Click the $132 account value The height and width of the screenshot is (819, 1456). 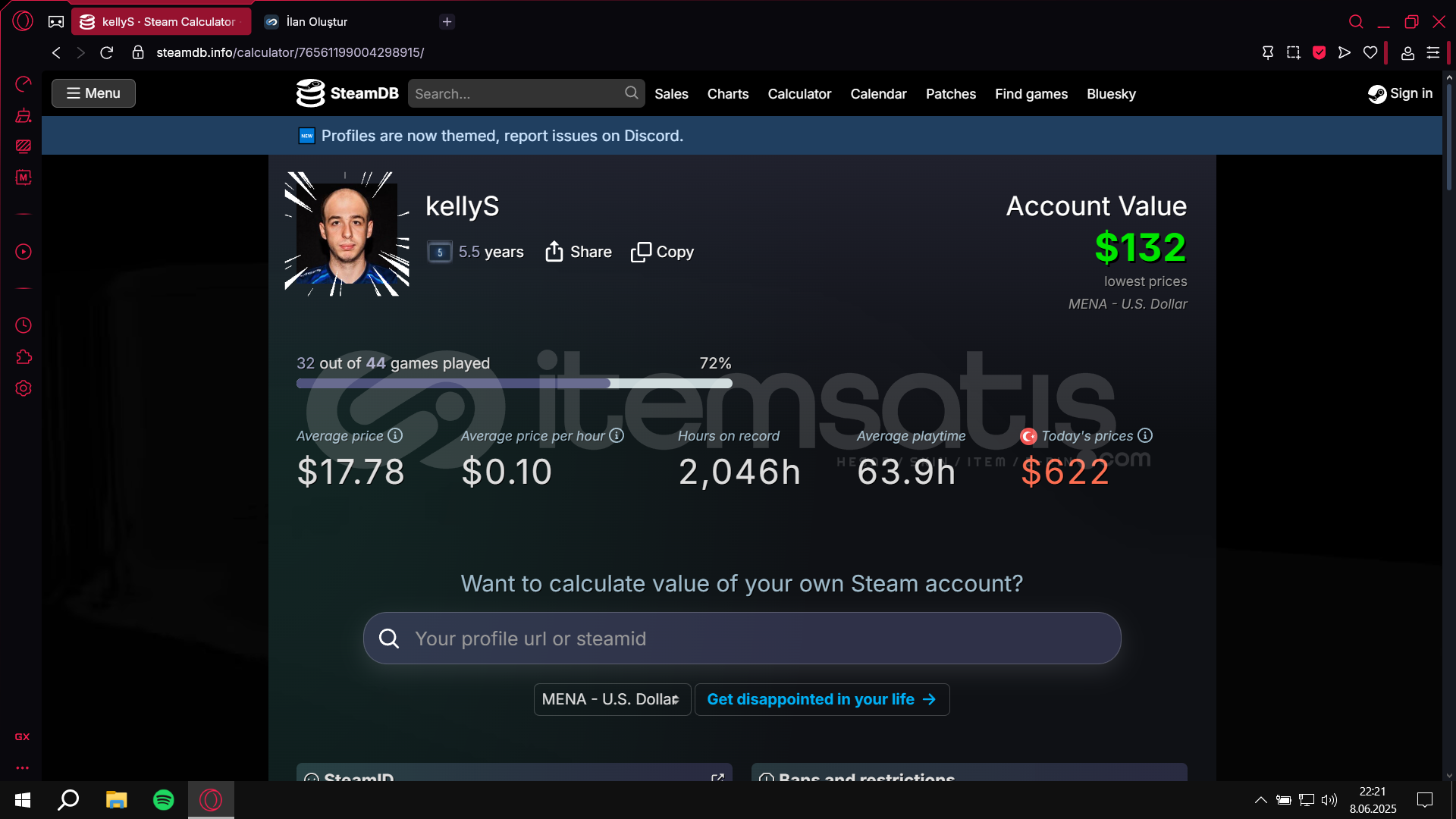click(x=1141, y=247)
